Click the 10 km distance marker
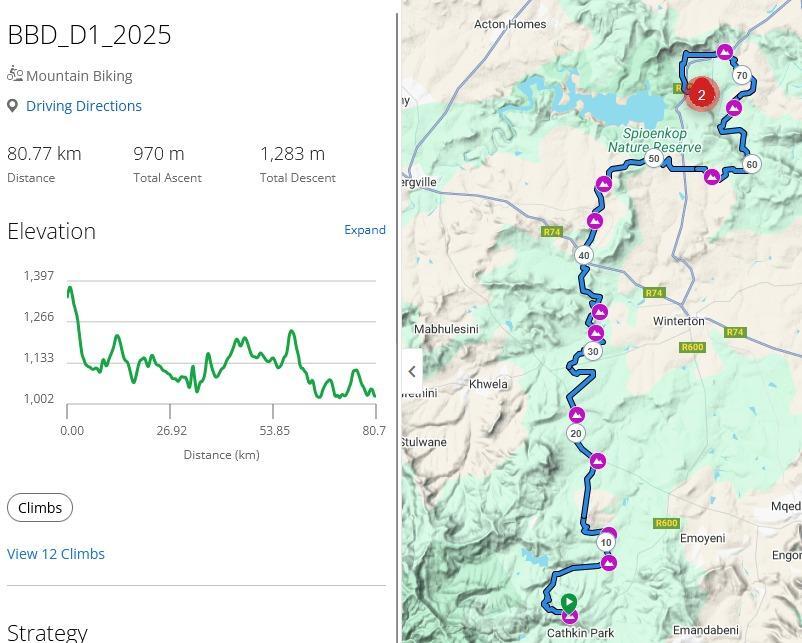The width and height of the screenshot is (802, 643). [606, 543]
